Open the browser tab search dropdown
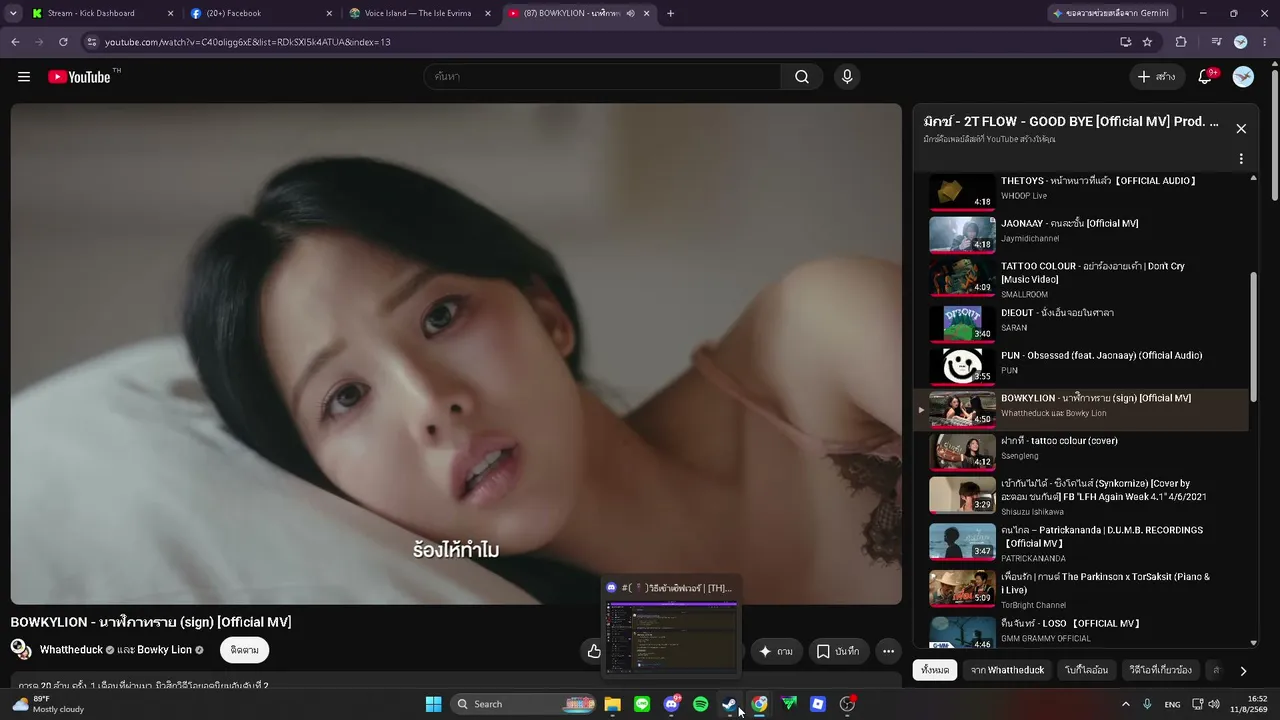The image size is (1280, 720). point(13,13)
